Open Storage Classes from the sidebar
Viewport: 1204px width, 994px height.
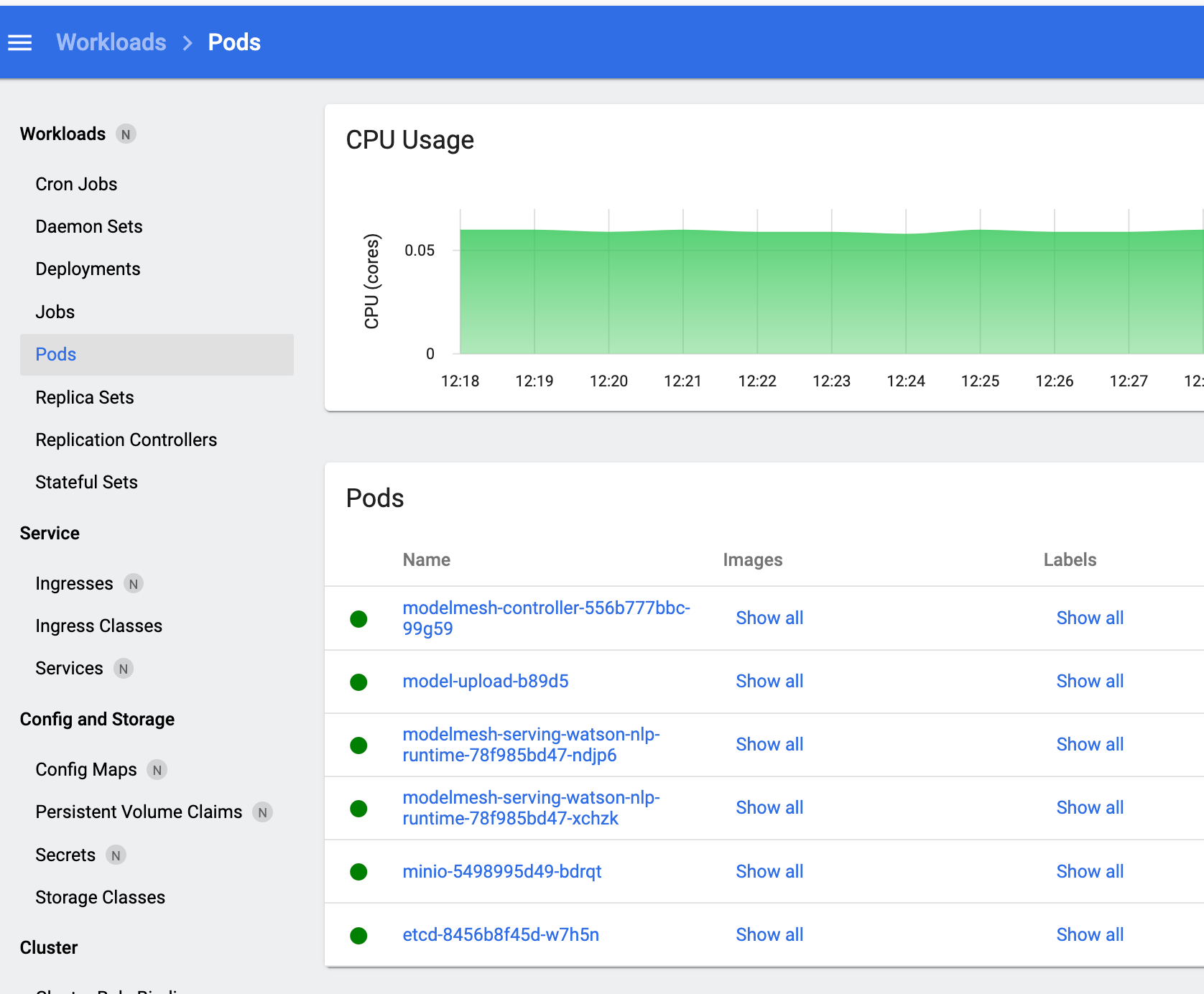point(100,897)
